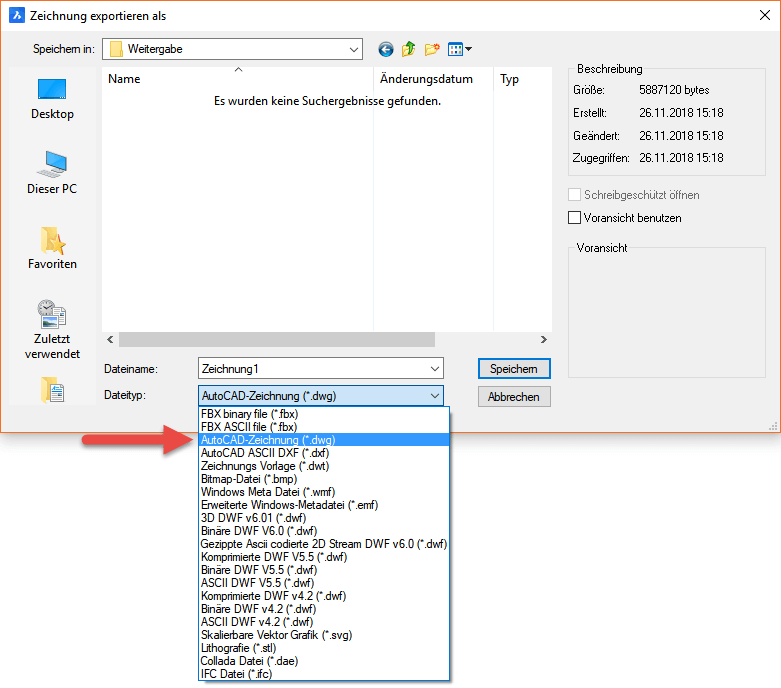
Task: Click the Abbrechen button
Action: 514,397
